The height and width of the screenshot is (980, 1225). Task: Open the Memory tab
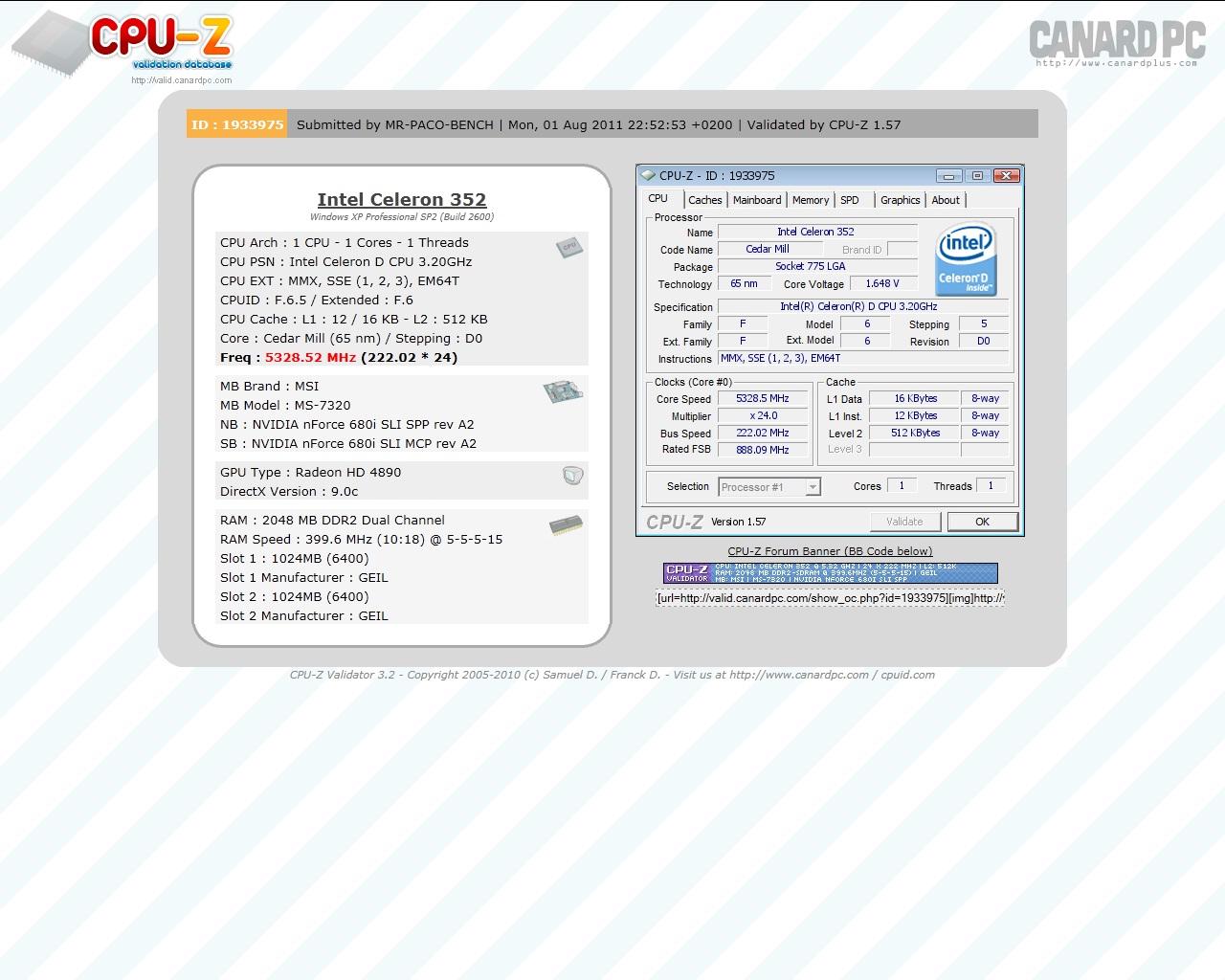coord(811,200)
